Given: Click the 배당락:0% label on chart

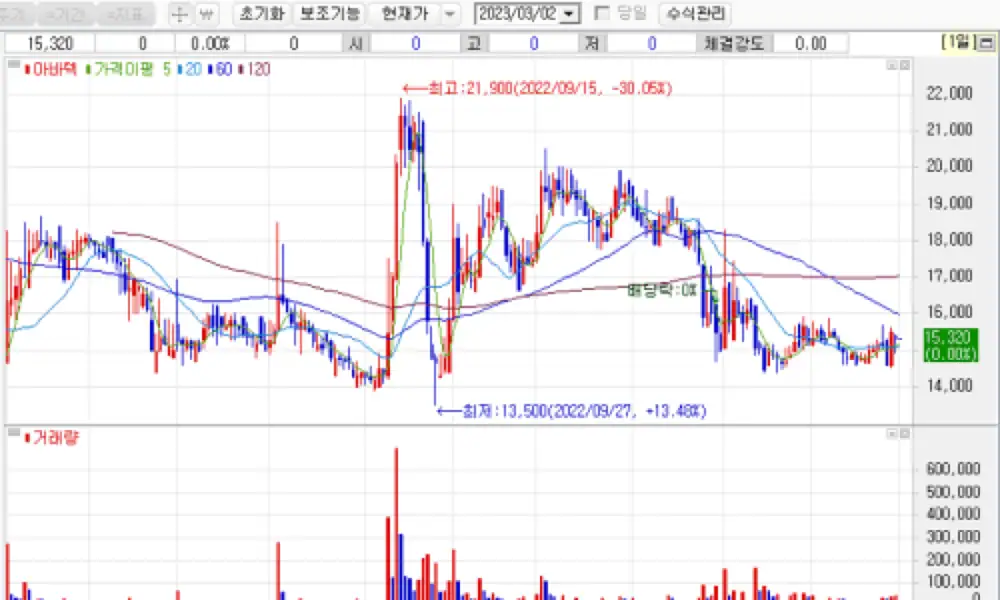Looking at the screenshot, I should click(662, 290).
